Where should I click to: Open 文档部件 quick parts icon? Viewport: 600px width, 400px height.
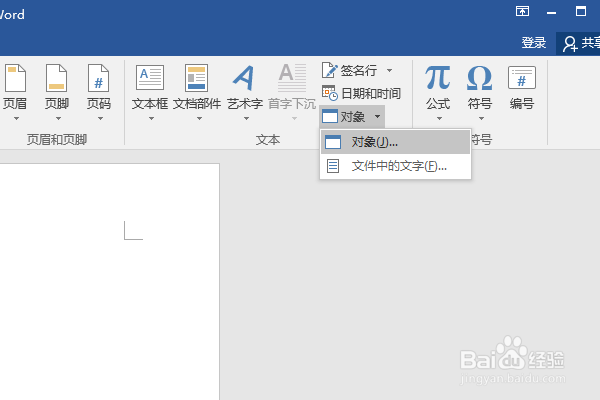tap(197, 78)
